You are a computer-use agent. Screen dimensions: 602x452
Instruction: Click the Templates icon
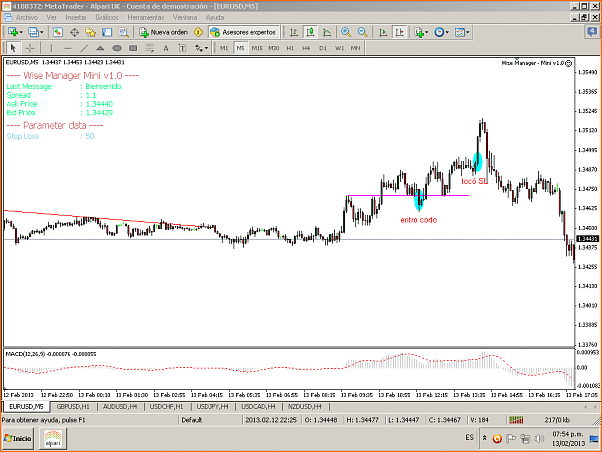(x=460, y=32)
